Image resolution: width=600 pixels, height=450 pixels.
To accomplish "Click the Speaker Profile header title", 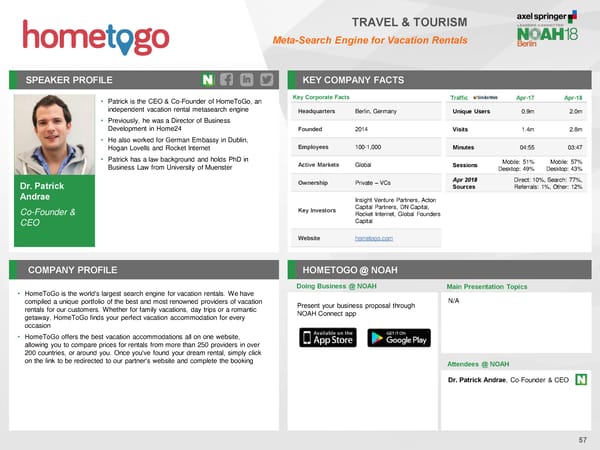I will click(x=69, y=80).
